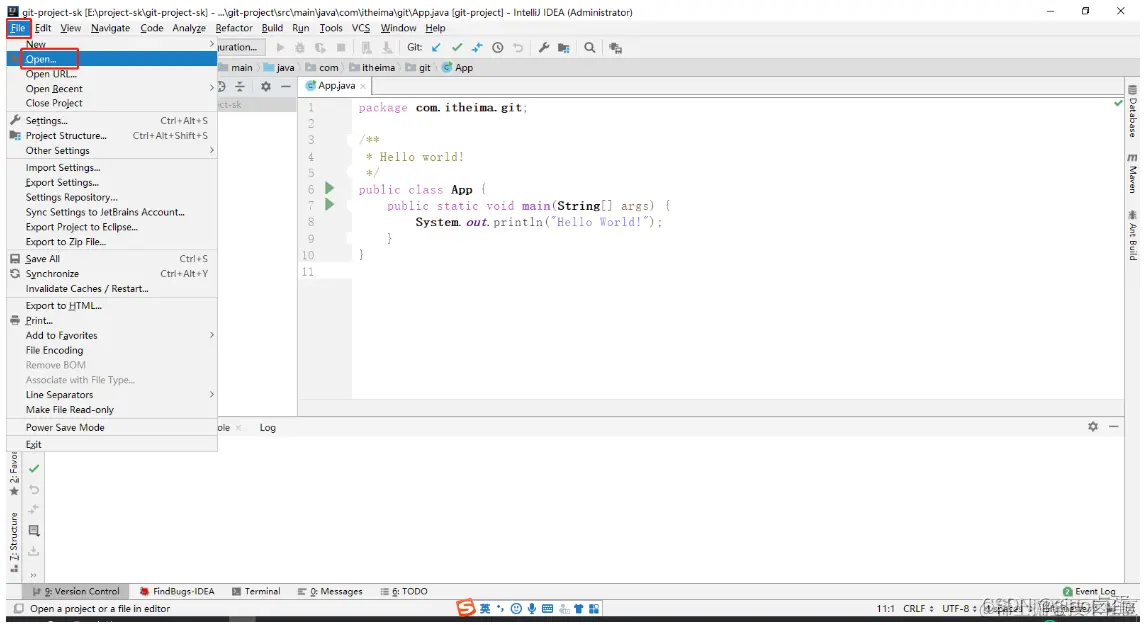Open the Maven side tool window
1145x625 pixels.
pos(1133,173)
